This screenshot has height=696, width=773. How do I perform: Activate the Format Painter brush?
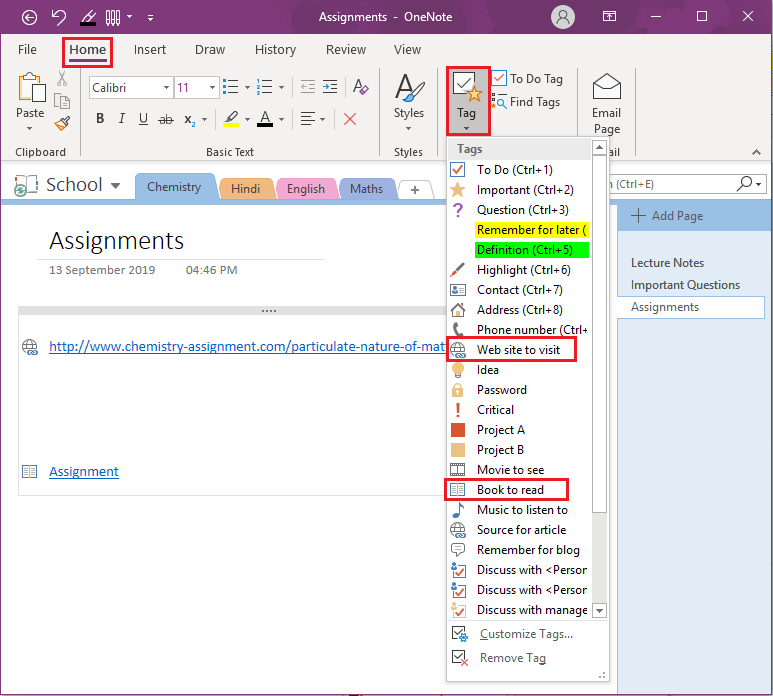[62, 123]
